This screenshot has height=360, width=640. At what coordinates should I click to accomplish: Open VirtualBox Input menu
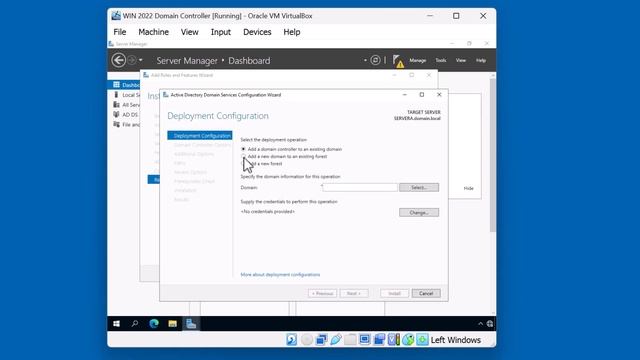[x=220, y=32]
